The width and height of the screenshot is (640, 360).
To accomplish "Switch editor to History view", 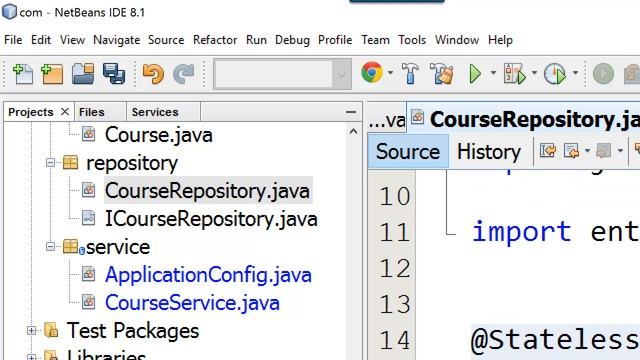I will click(x=489, y=151).
